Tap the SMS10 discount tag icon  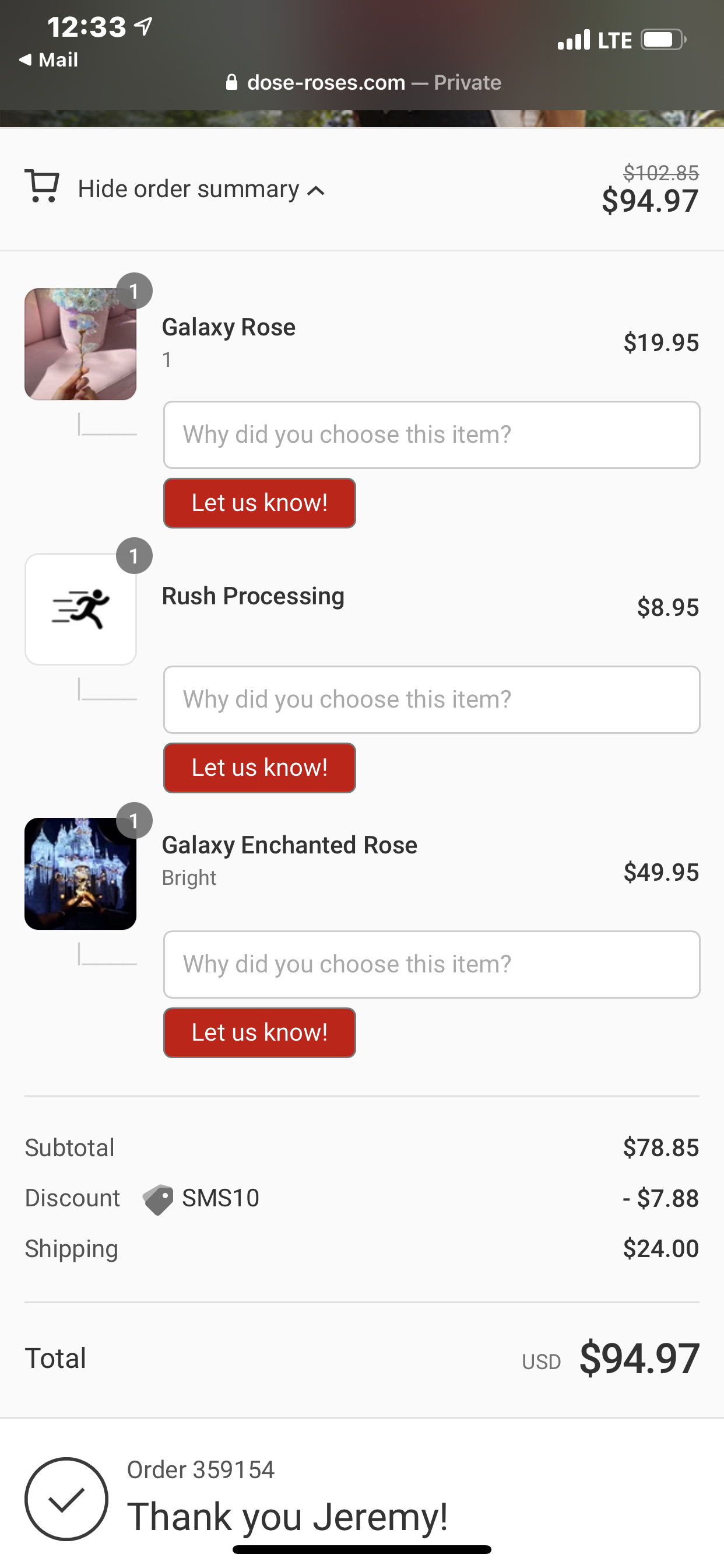(158, 1199)
